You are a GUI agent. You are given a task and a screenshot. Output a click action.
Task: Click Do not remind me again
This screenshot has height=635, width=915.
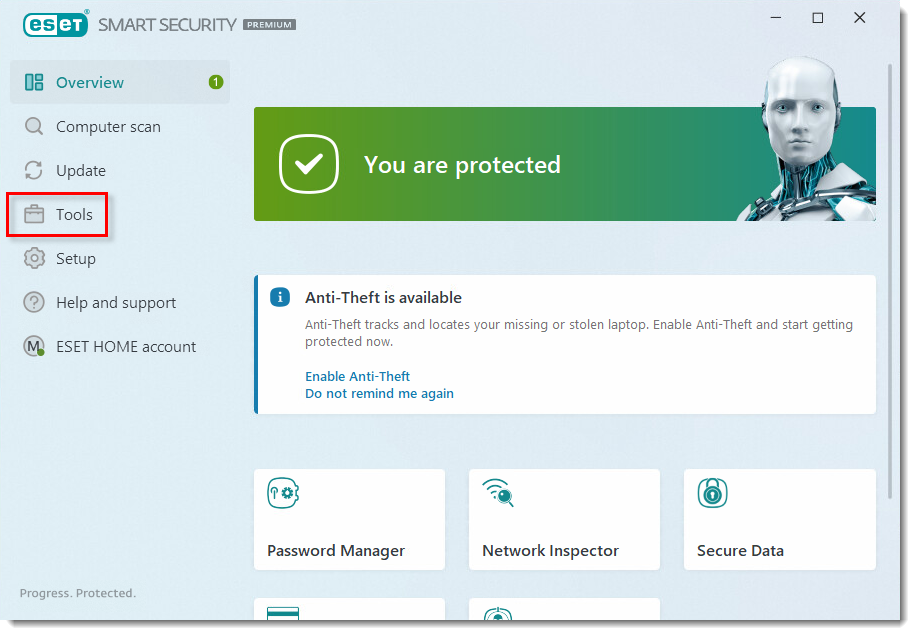[x=379, y=394]
